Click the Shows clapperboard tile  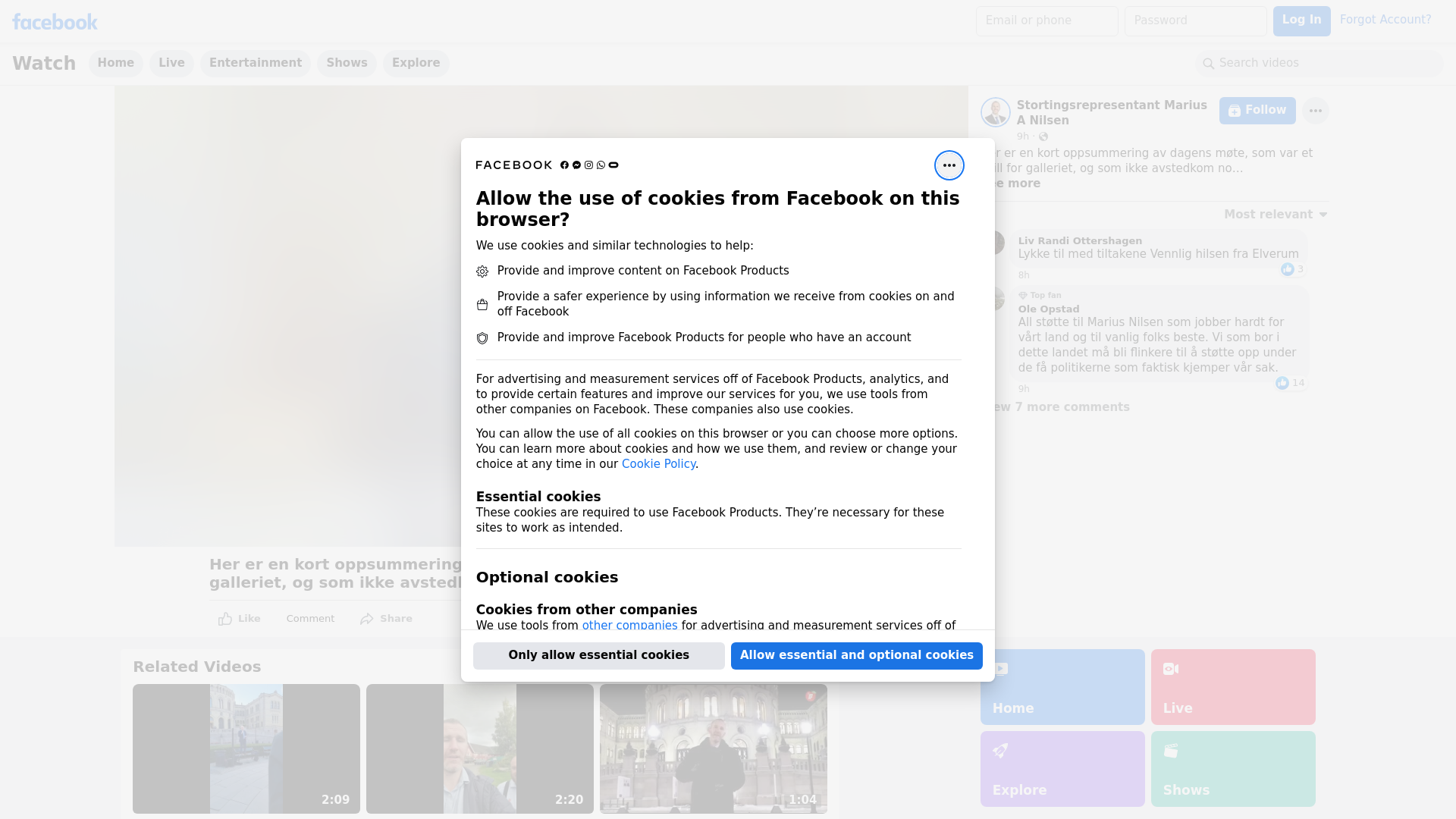(1232, 768)
